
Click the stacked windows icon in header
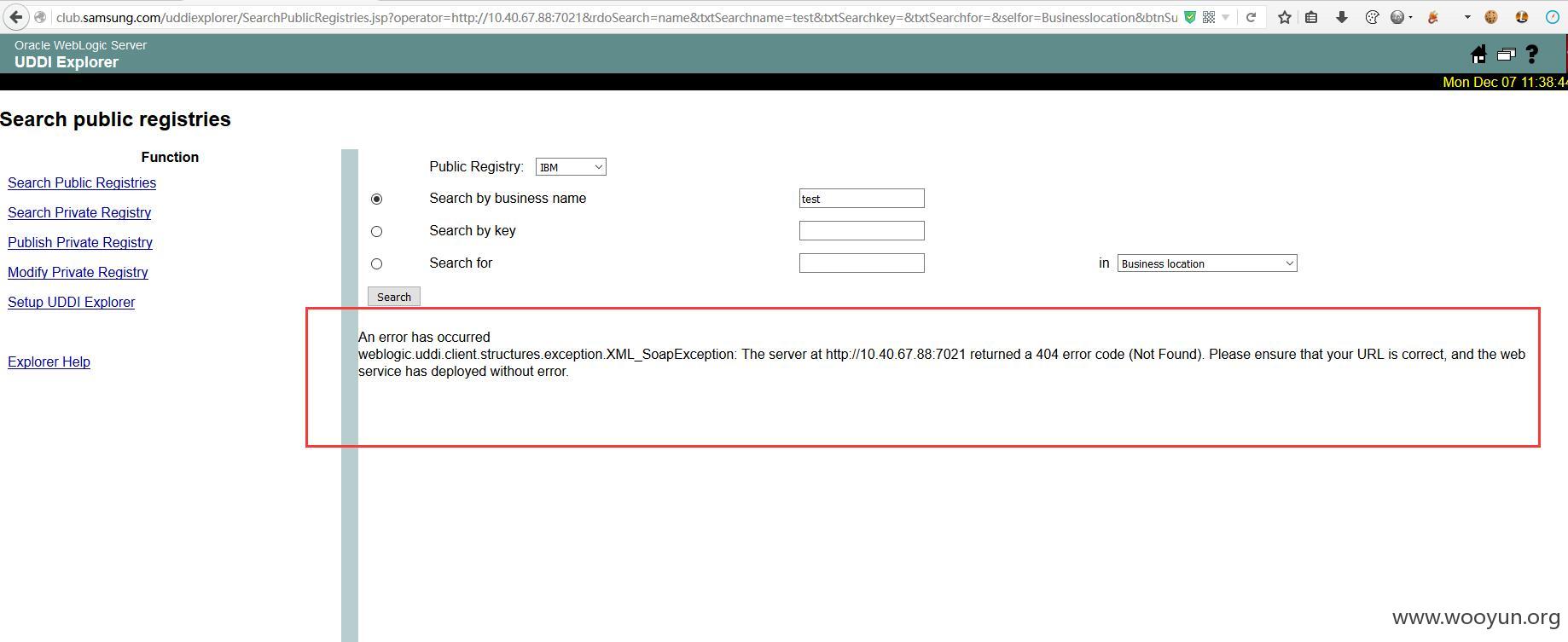pos(1506,55)
